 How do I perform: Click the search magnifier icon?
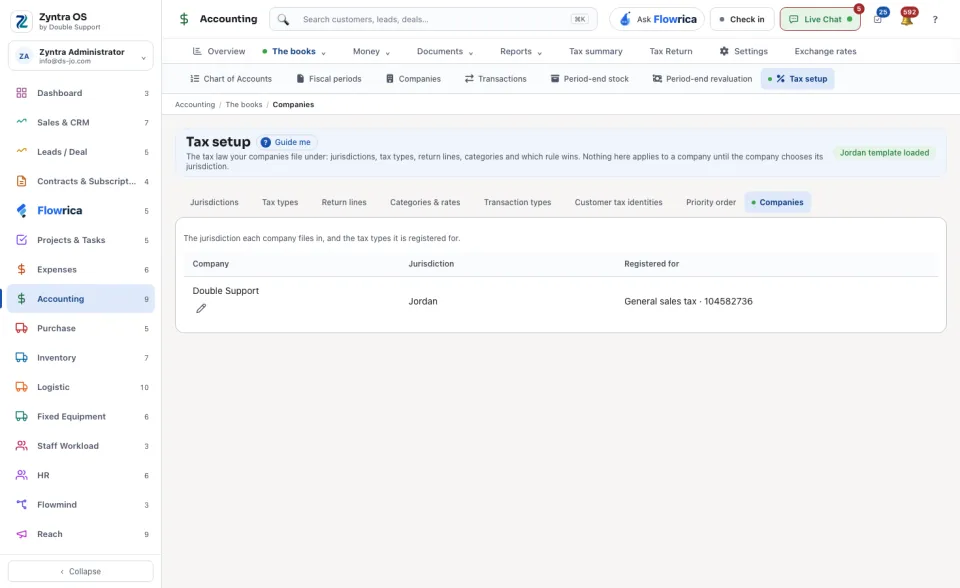tap(283, 20)
